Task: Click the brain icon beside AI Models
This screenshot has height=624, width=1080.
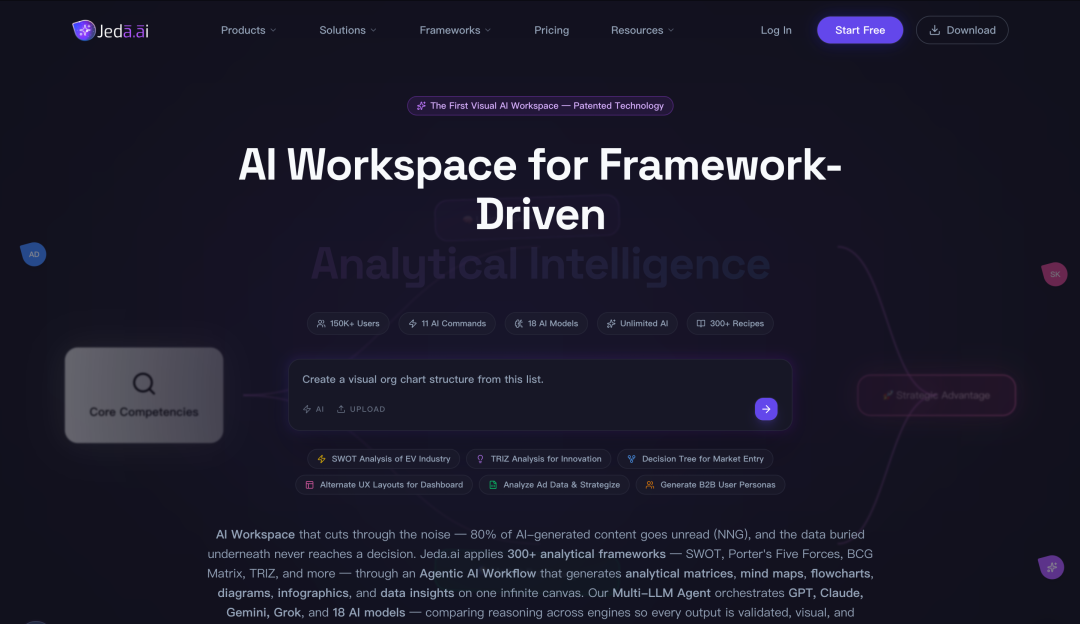Action: (x=519, y=324)
